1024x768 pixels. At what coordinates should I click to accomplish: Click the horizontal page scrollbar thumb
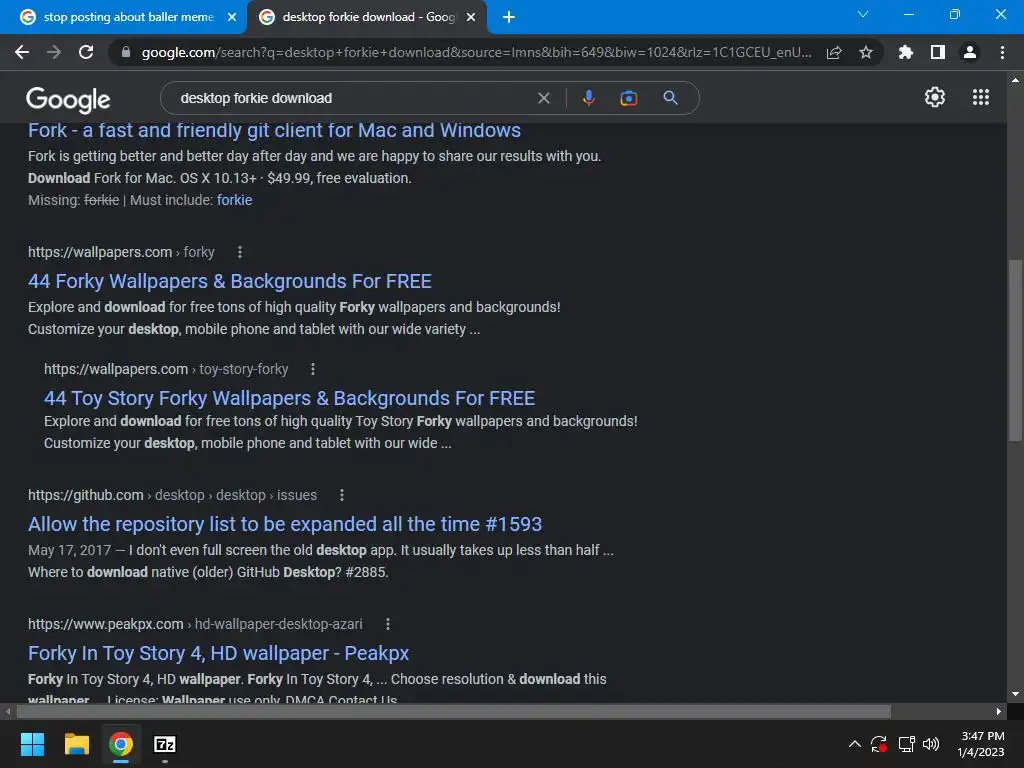(453, 711)
